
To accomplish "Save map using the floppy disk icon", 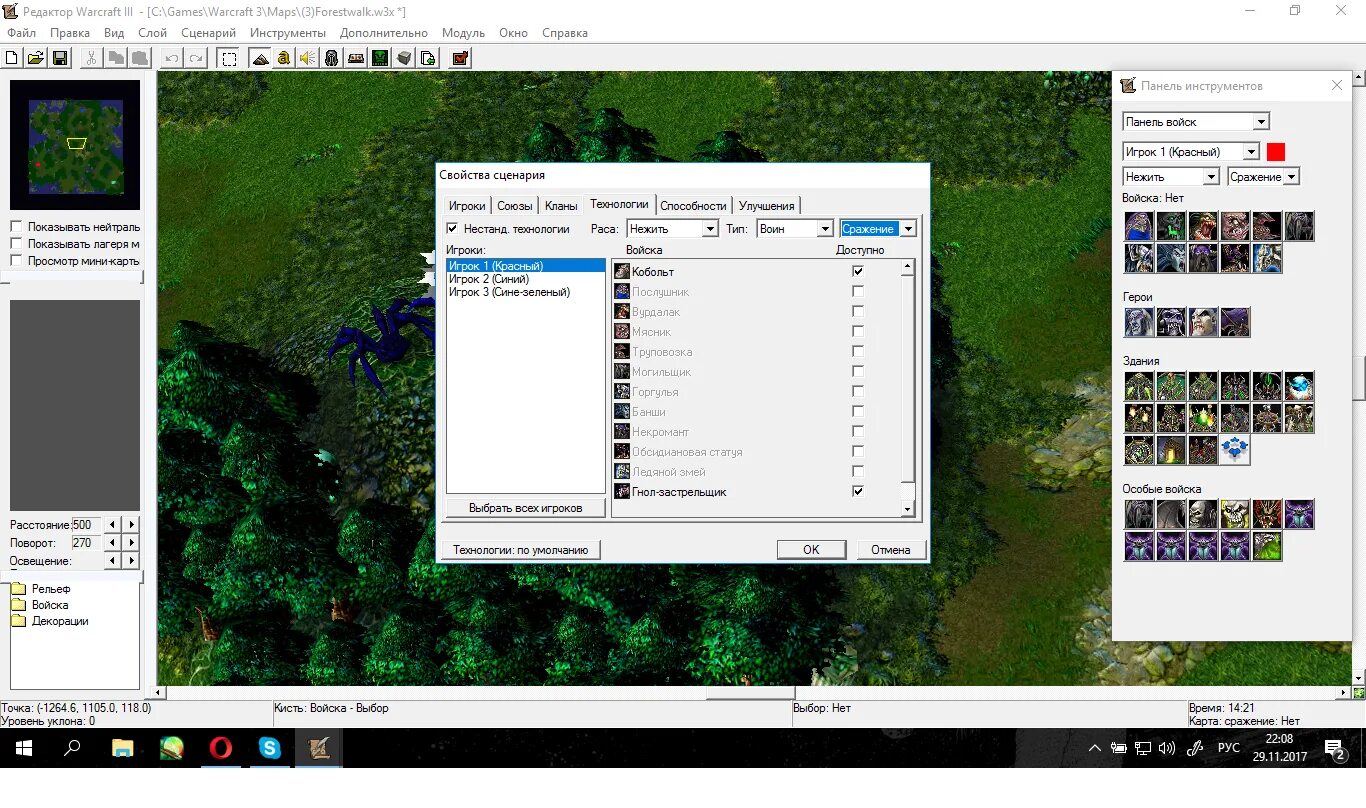I will coord(60,58).
